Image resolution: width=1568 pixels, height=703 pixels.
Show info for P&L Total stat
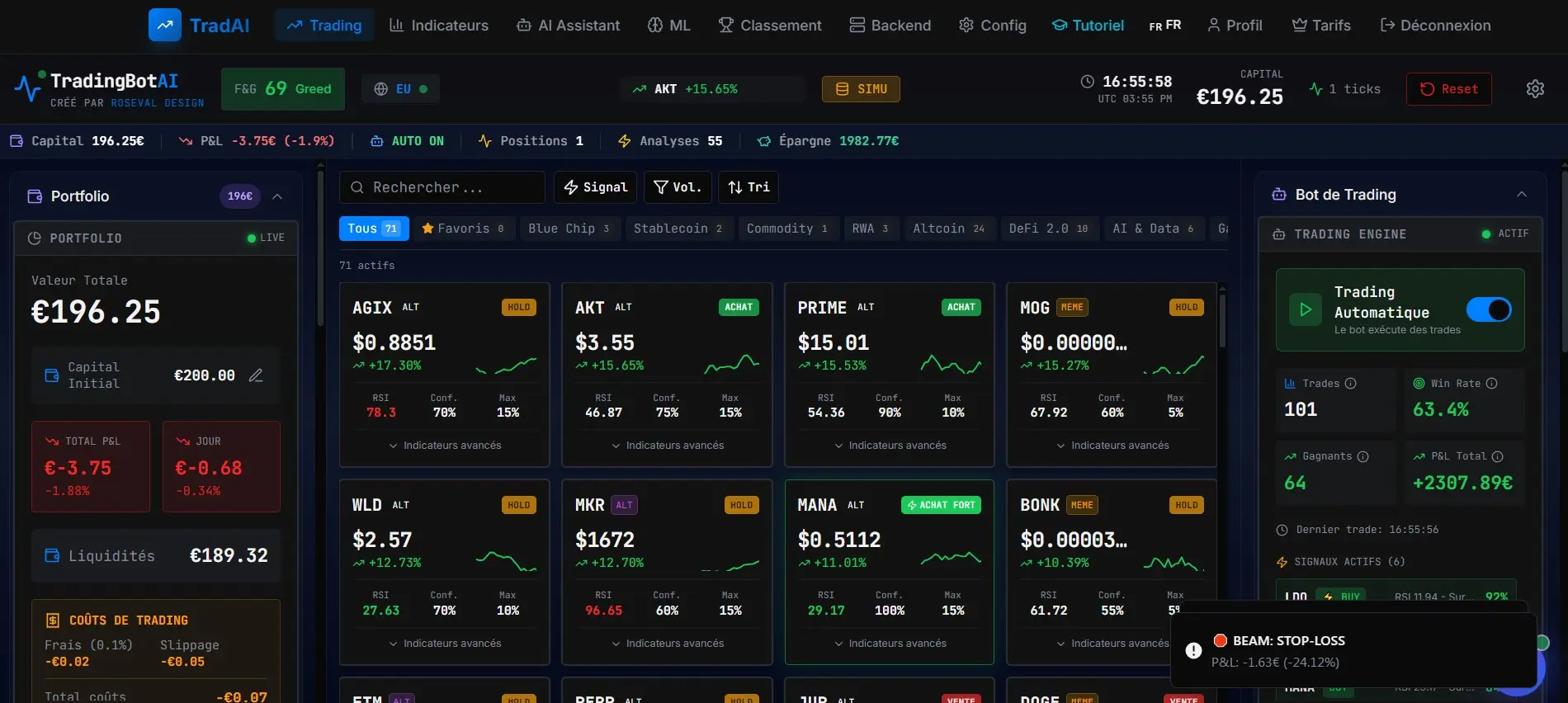[x=1497, y=456]
